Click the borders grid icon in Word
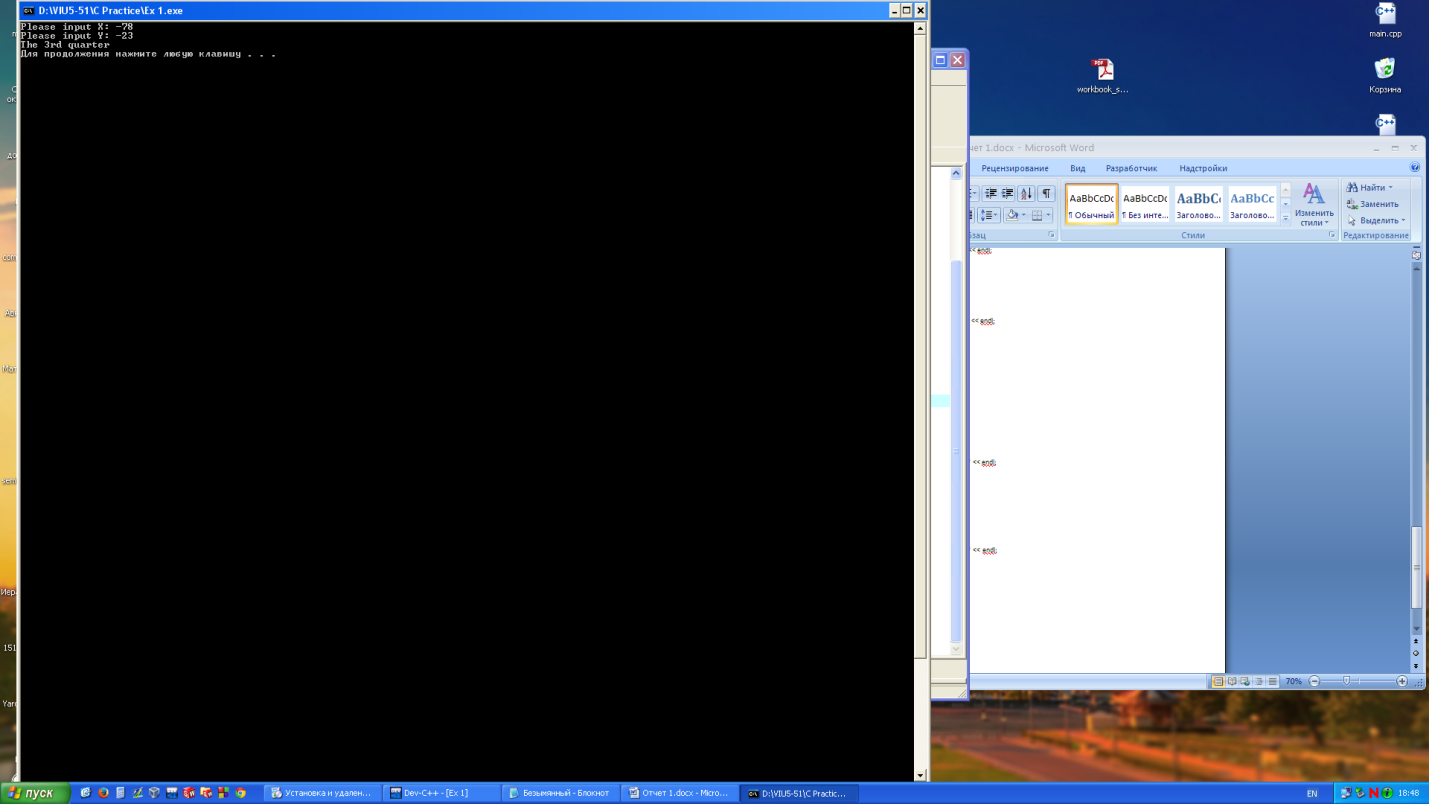 point(1037,215)
